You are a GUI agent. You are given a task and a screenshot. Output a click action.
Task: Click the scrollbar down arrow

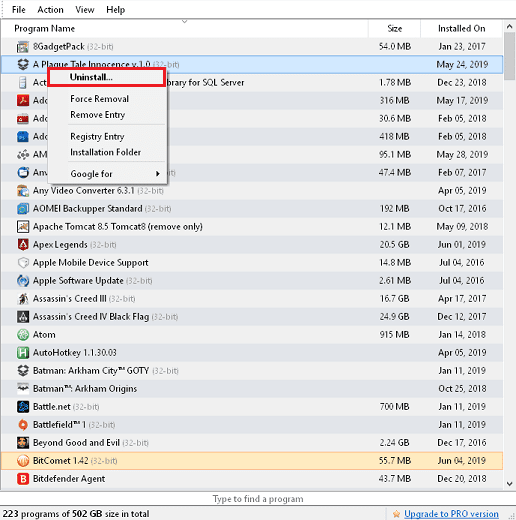509,484
